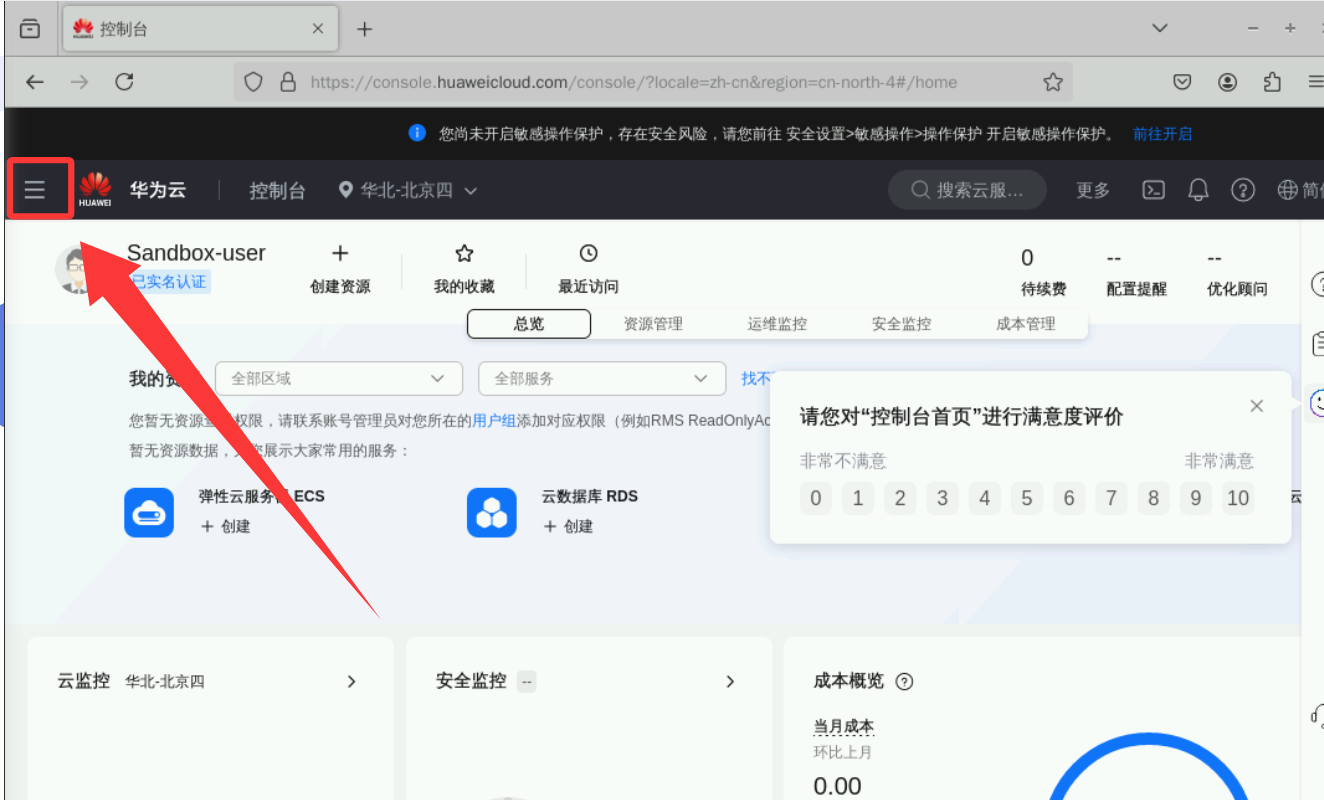Viewport: 1324px width, 800px height.
Task: Open the 全部区域 dropdown
Action: click(x=339, y=379)
